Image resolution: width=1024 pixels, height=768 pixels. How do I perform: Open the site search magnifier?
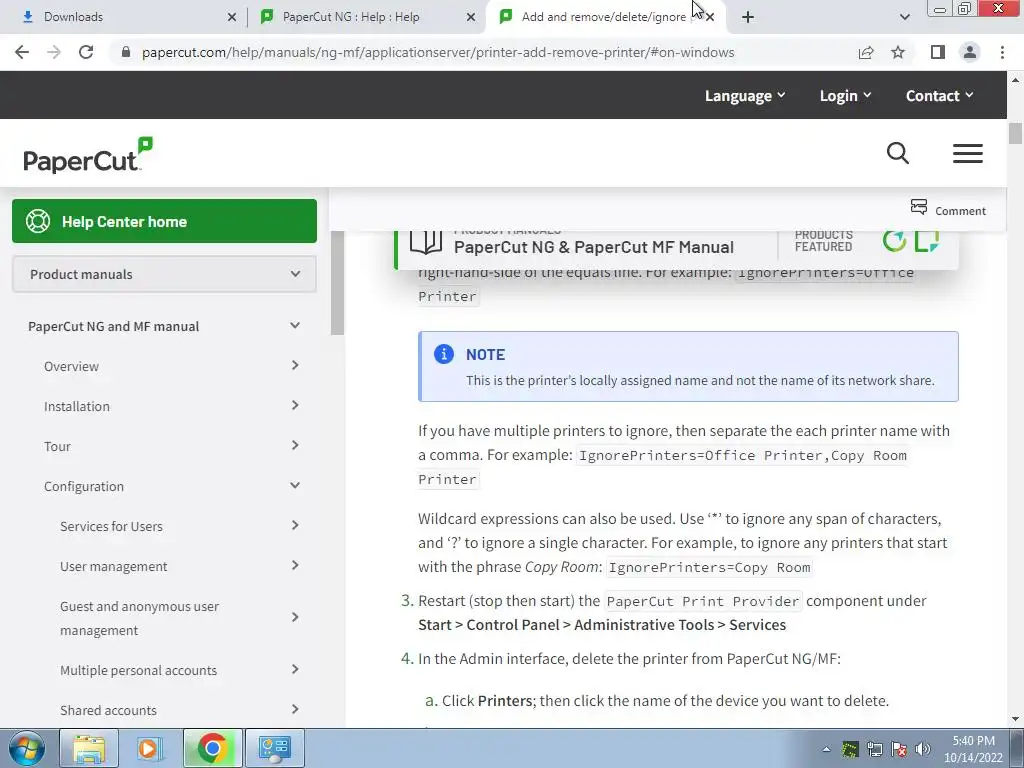[x=897, y=153]
